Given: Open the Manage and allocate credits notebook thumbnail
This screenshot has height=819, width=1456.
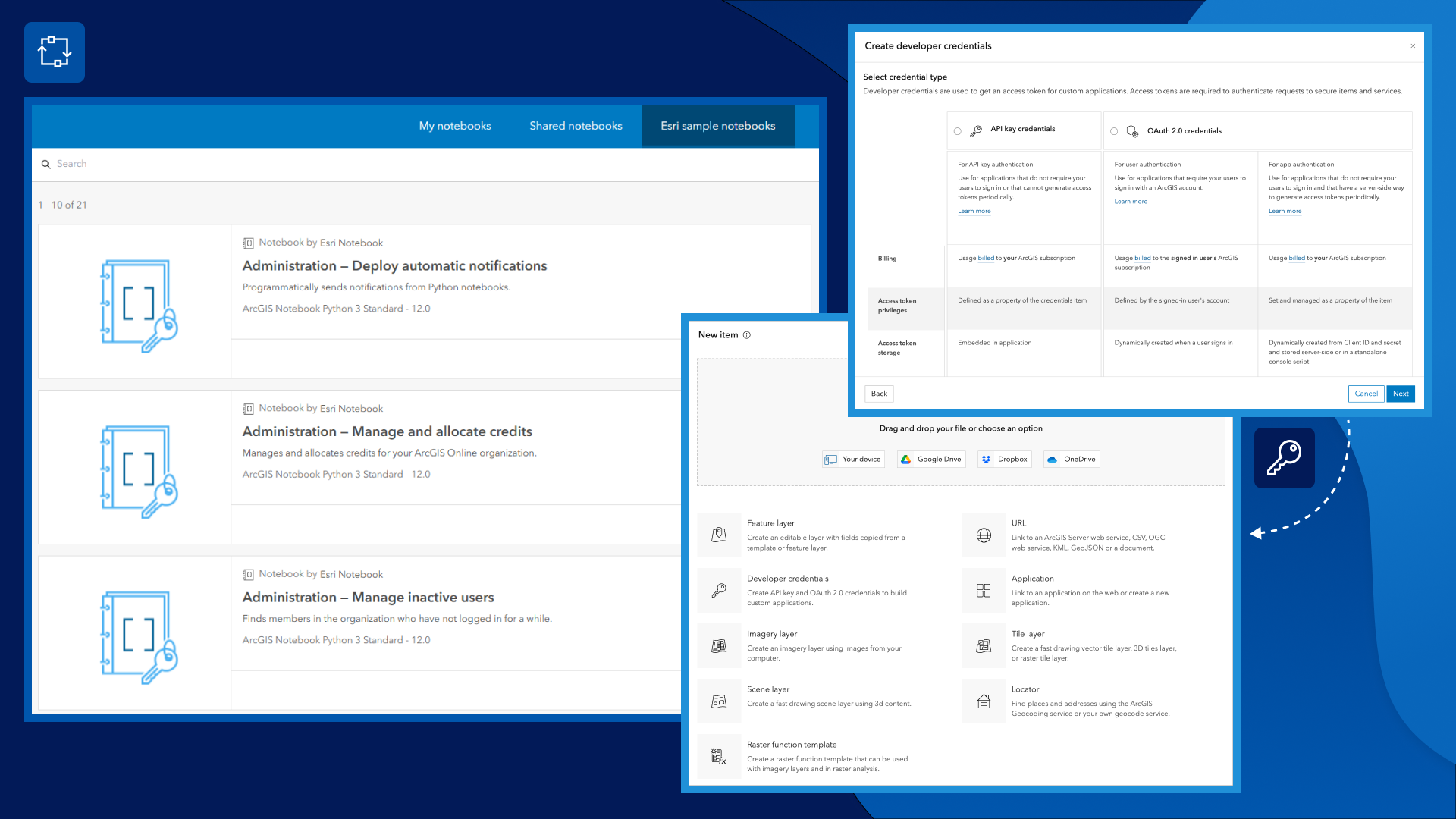Looking at the screenshot, I should coord(136,468).
